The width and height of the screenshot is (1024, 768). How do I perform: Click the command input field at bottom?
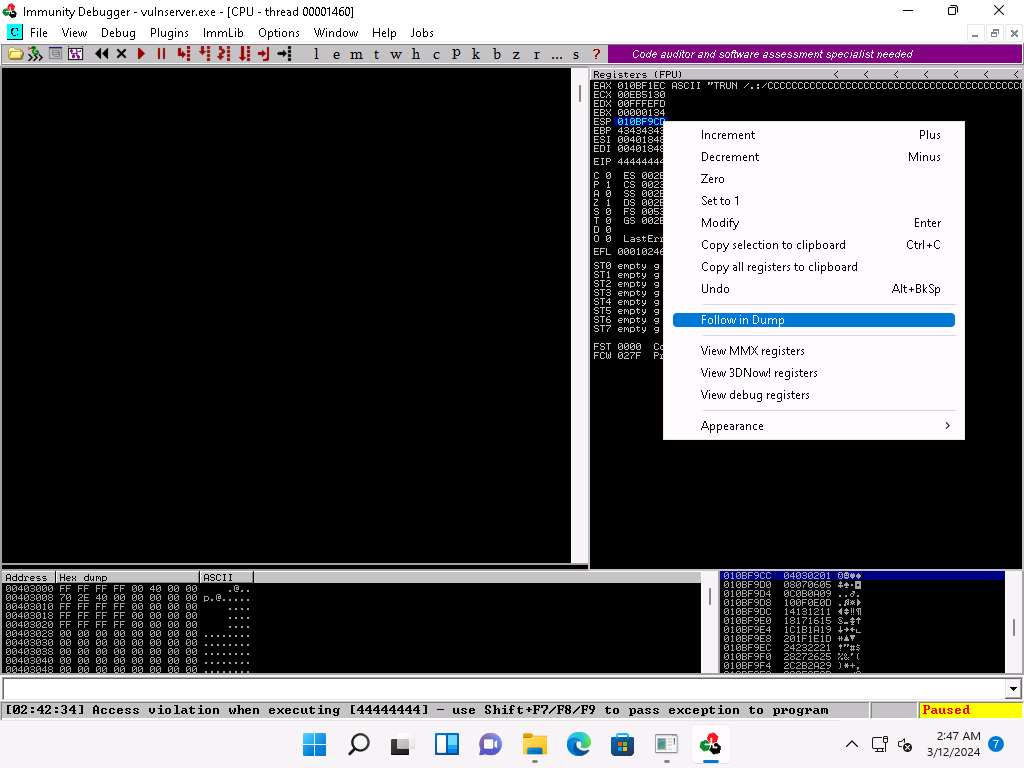[500, 689]
